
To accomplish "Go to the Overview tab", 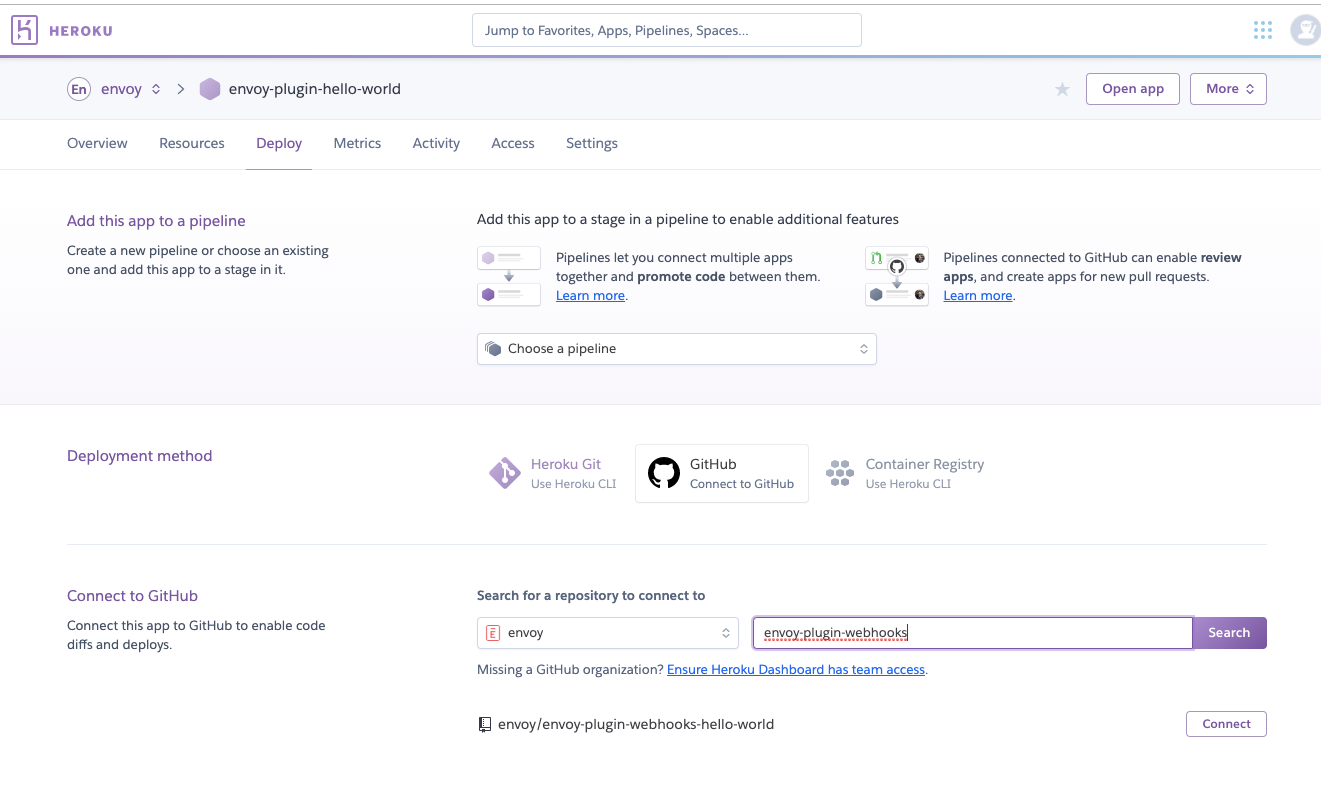I will tap(97, 143).
